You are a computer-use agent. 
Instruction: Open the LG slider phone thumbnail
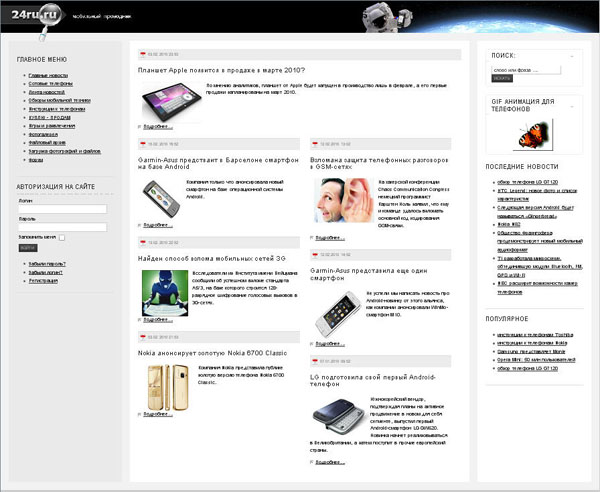[x=339, y=416]
